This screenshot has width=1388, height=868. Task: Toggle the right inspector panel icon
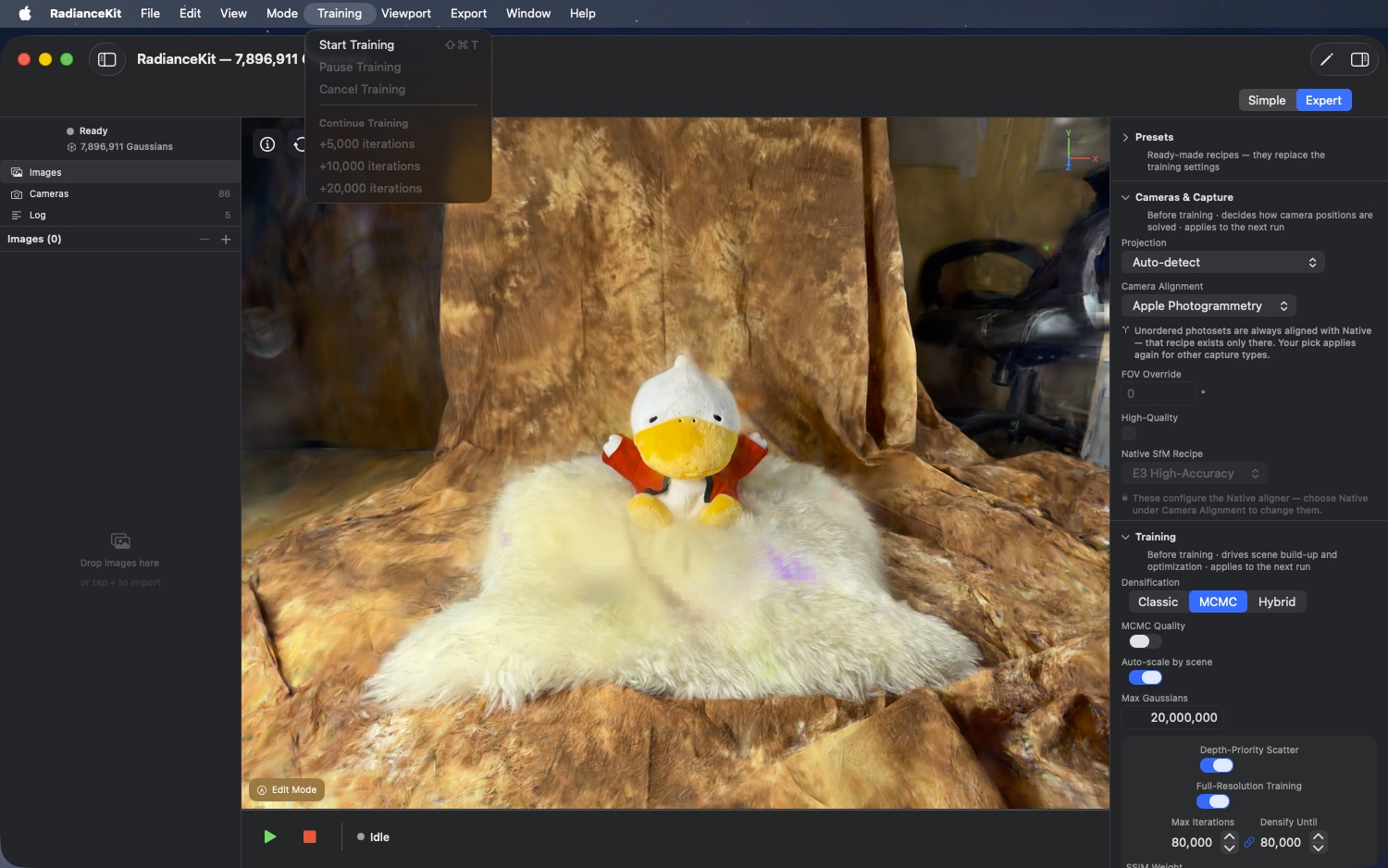(x=1359, y=59)
